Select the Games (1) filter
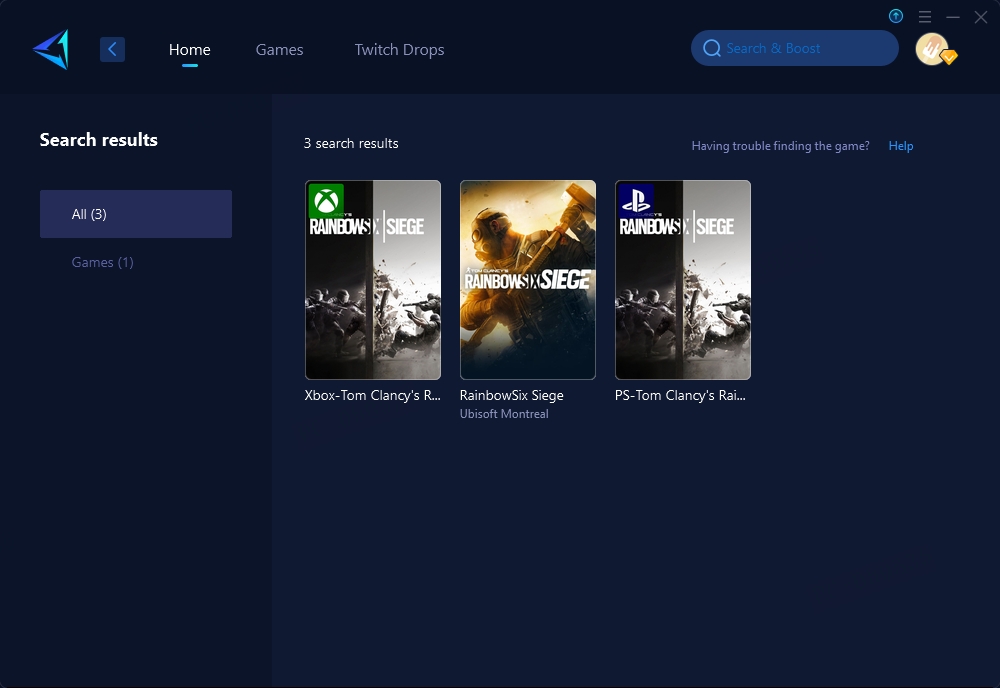Image resolution: width=1000 pixels, height=688 pixels. pyautogui.click(x=102, y=262)
